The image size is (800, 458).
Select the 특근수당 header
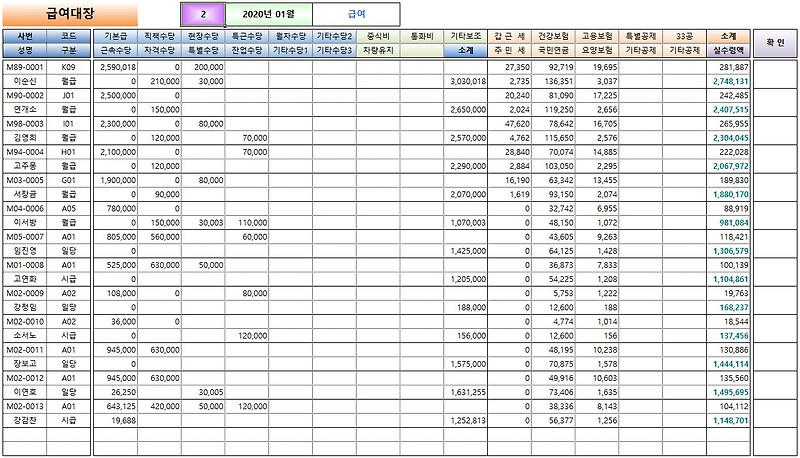click(247, 36)
